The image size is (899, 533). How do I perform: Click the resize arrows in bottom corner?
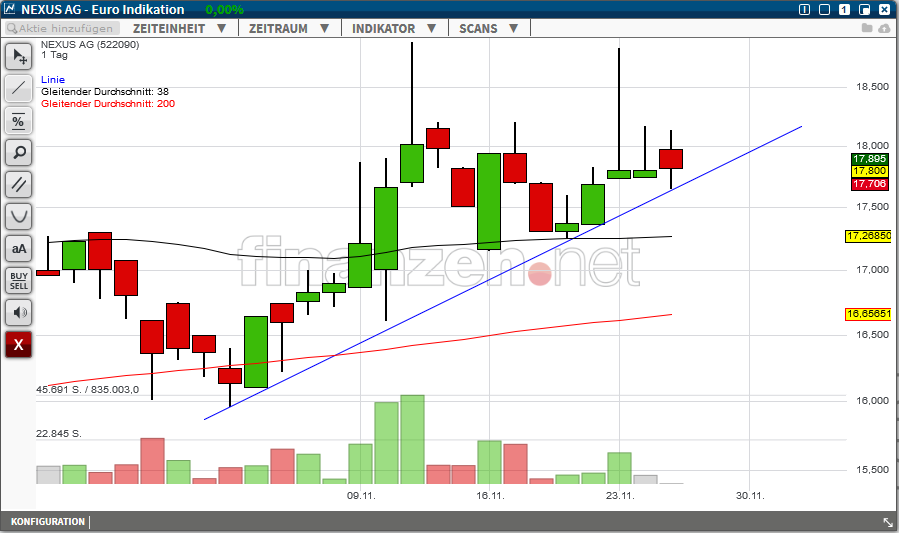point(887,522)
